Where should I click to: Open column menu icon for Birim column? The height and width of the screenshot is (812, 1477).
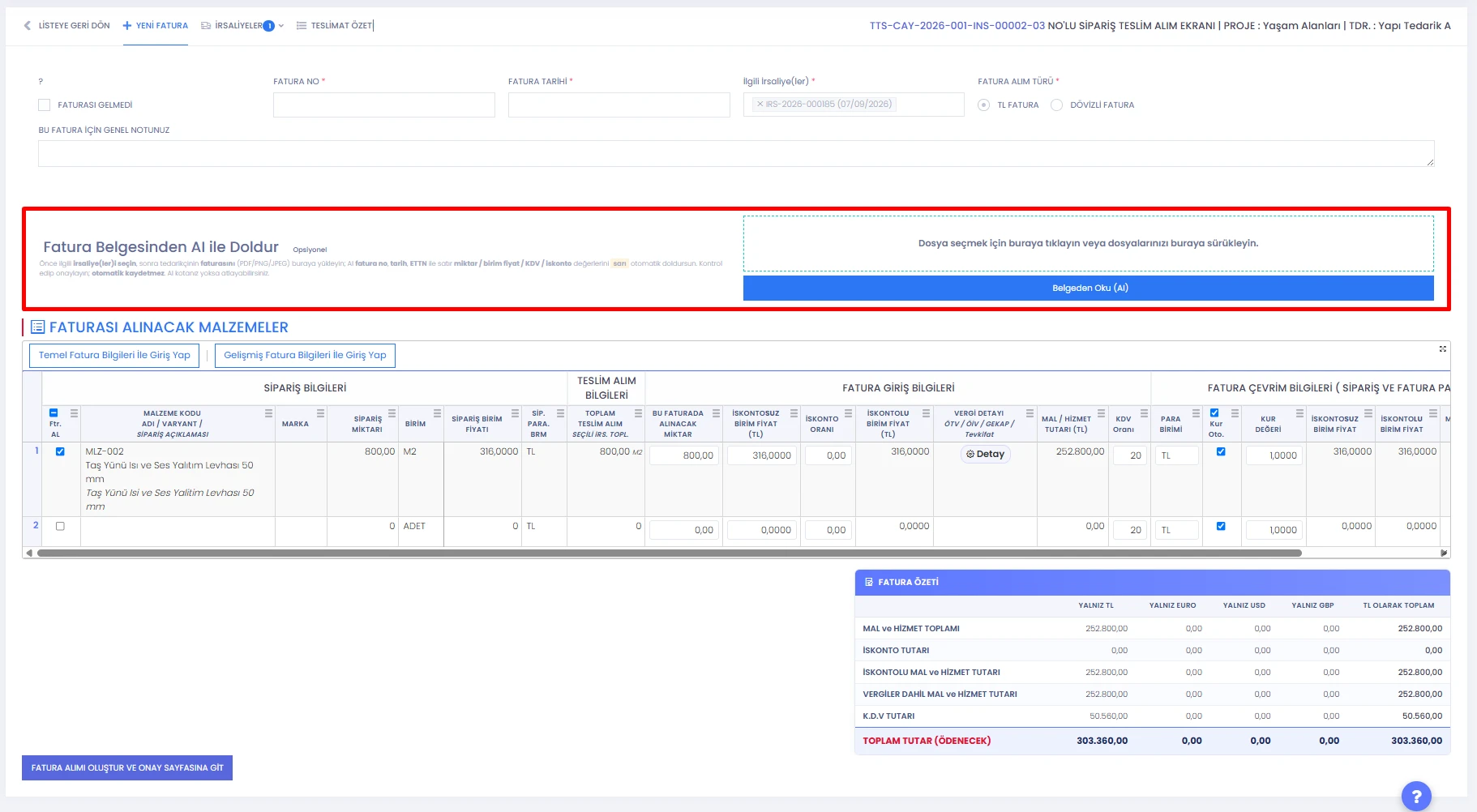pos(437,413)
